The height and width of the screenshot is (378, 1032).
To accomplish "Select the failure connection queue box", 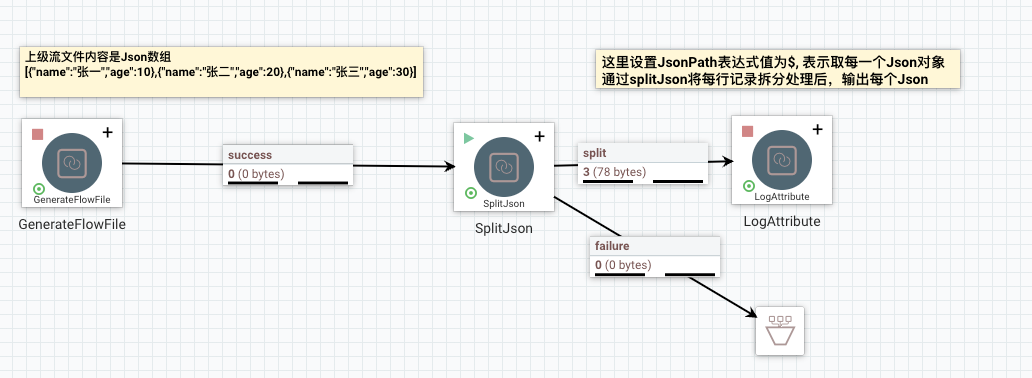I will pyautogui.click(x=655, y=256).
